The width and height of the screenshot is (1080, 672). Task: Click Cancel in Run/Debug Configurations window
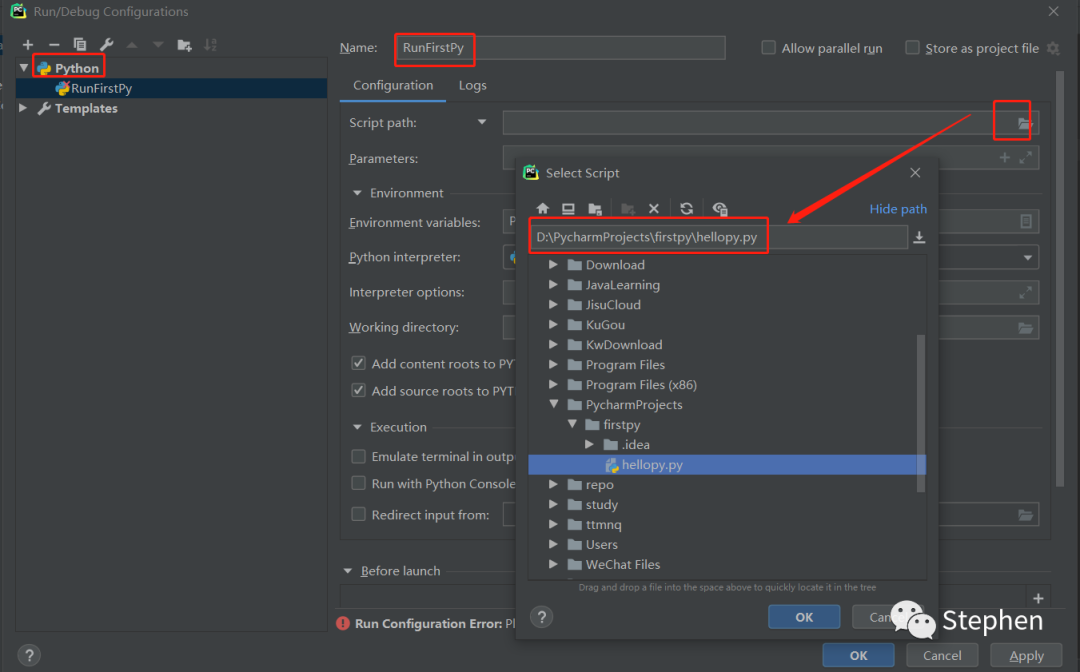[942, 655]
